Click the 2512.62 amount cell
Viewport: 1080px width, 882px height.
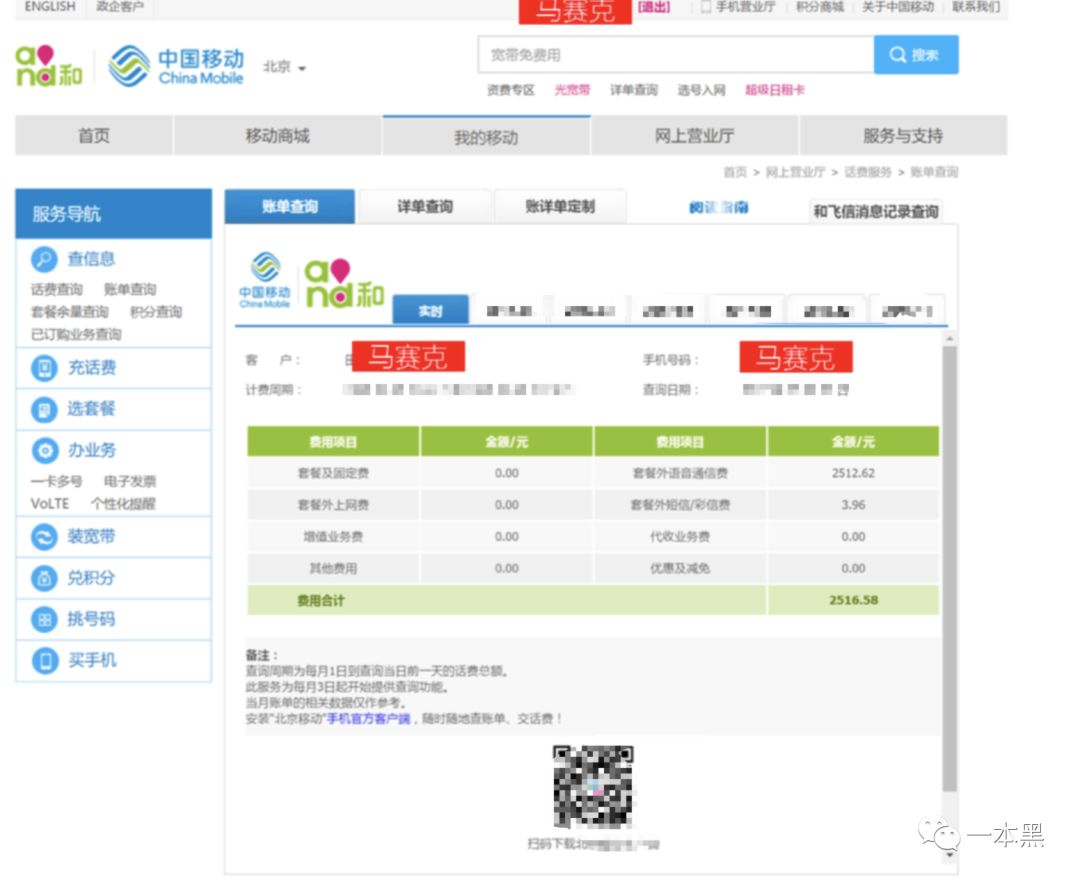[x=853, y=473]
